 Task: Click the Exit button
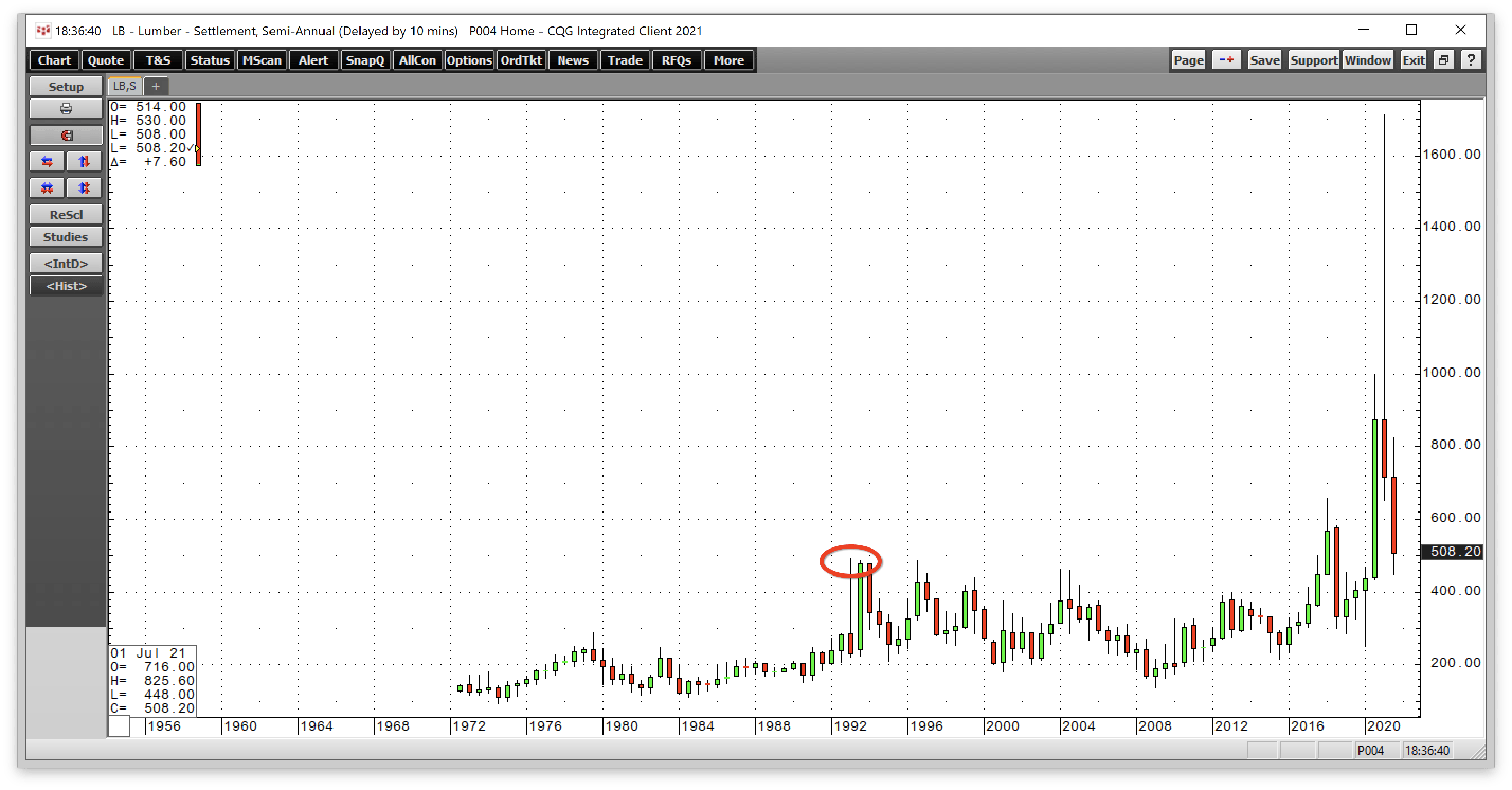(x=1413, y=60)
